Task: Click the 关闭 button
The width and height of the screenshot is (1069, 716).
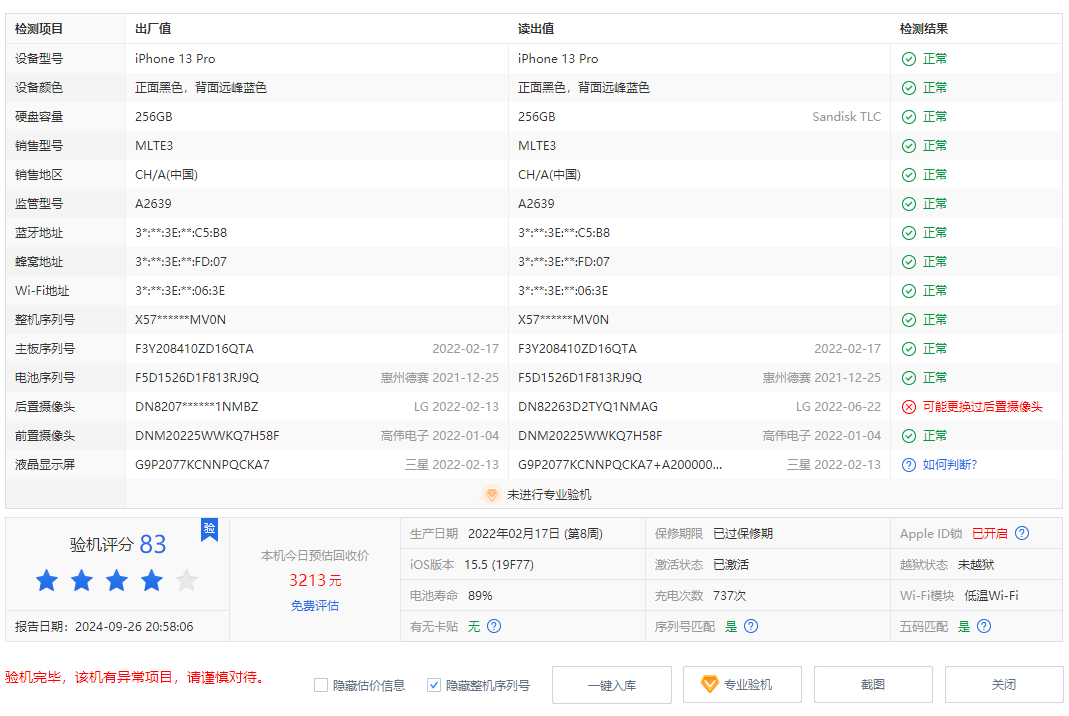Action: pos(1004,685)
